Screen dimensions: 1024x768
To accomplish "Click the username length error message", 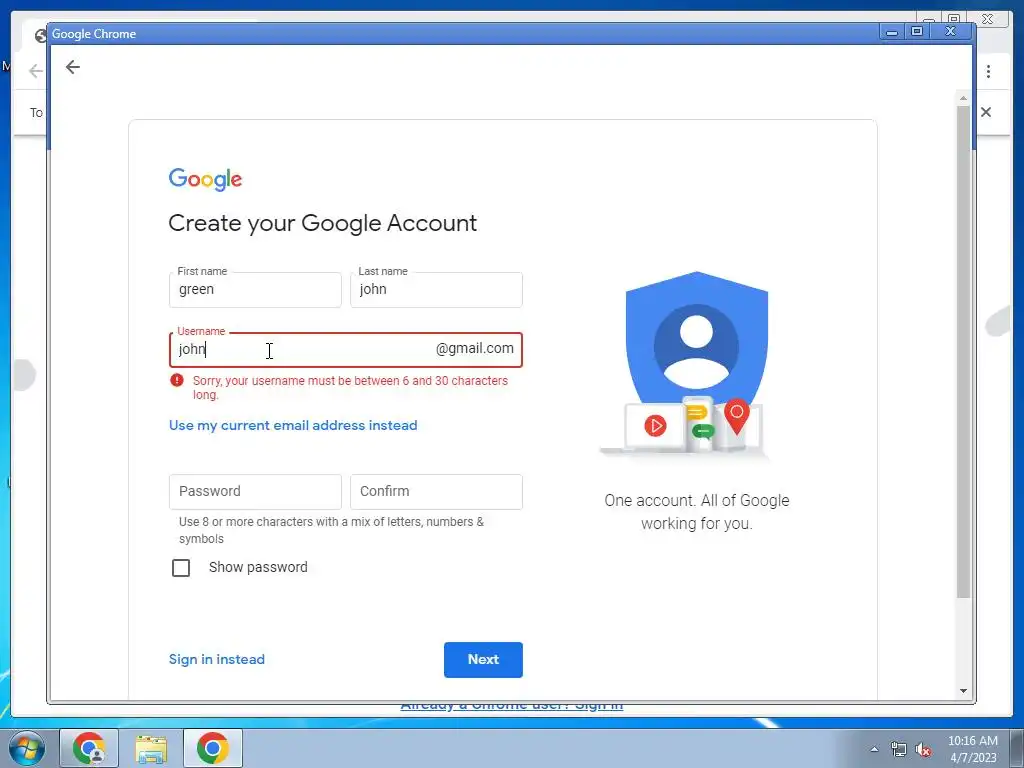I will (350, 387).
